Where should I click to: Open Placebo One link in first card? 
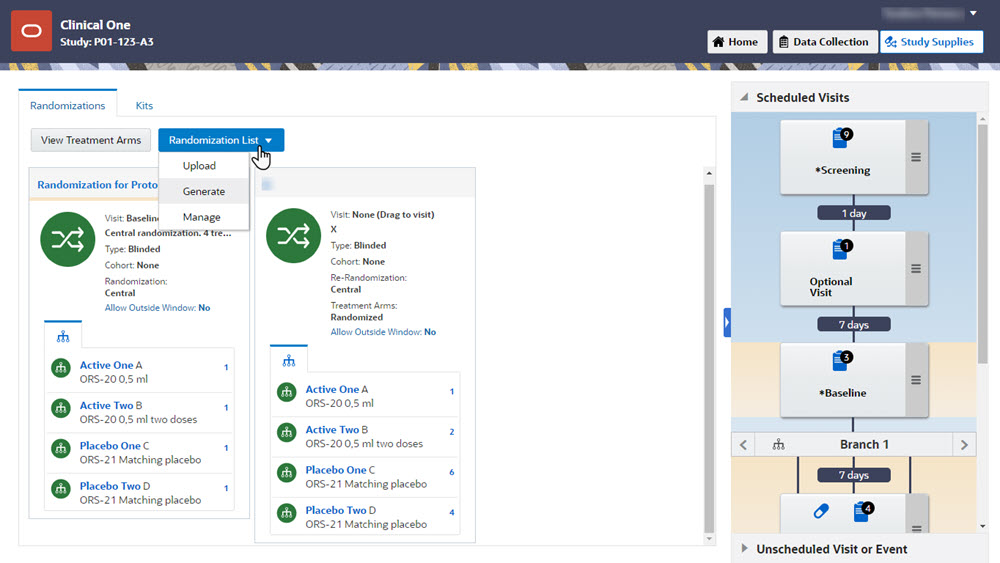pyautogui.click(x=110, y=445)
